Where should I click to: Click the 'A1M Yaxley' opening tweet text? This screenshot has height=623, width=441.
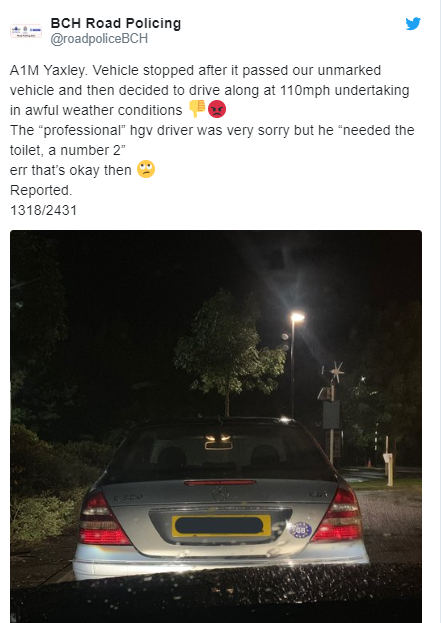click(48, 70)
